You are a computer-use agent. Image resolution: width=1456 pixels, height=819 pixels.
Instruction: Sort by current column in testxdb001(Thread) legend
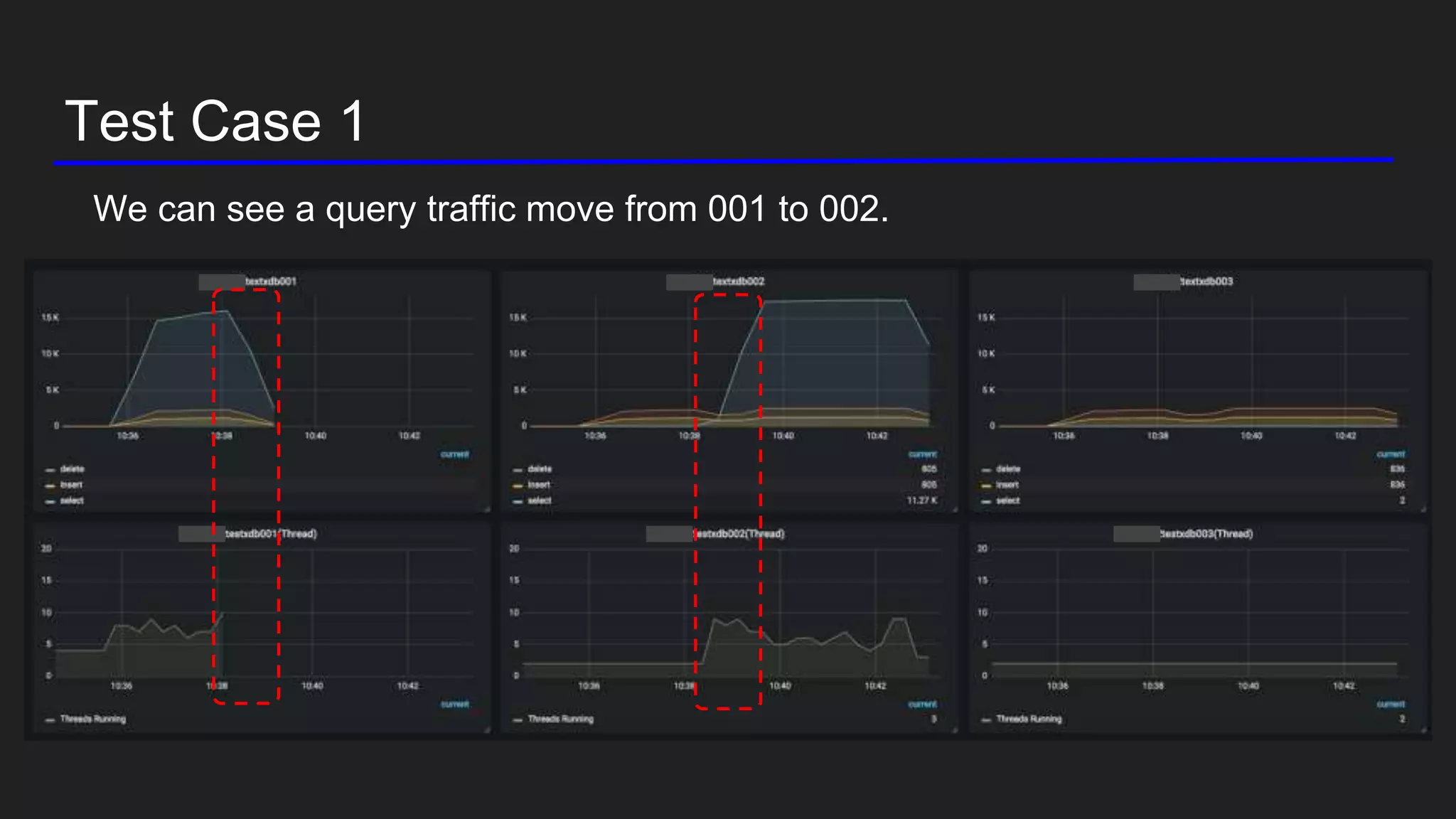point(455,705)
